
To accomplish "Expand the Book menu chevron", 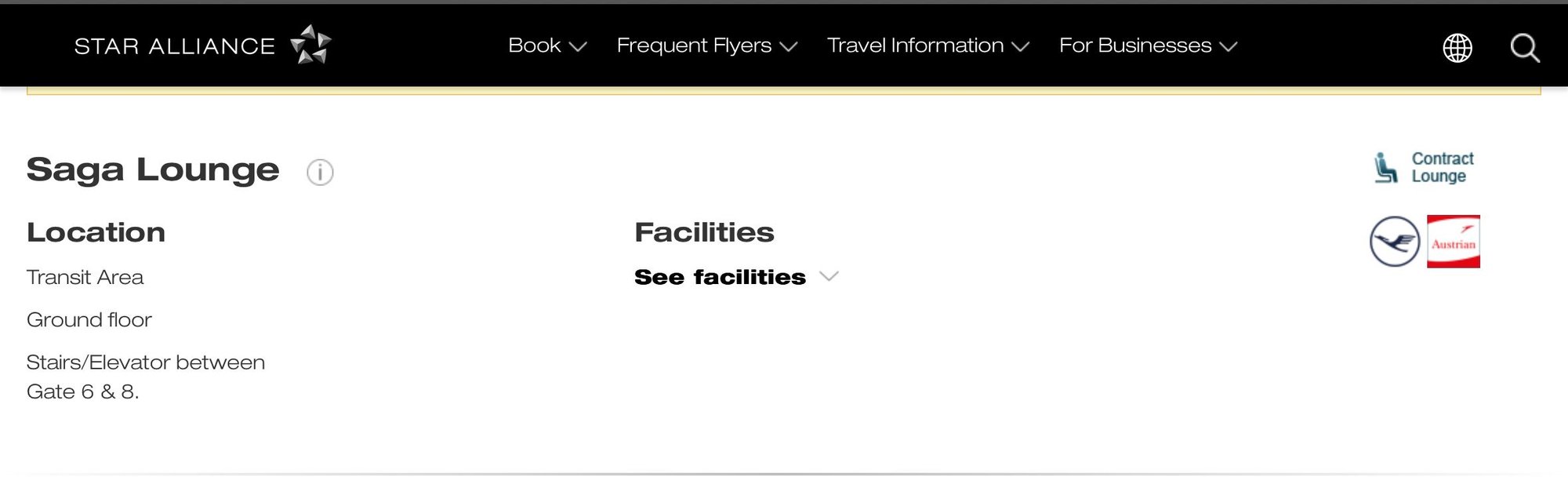I will pos(578,47).
